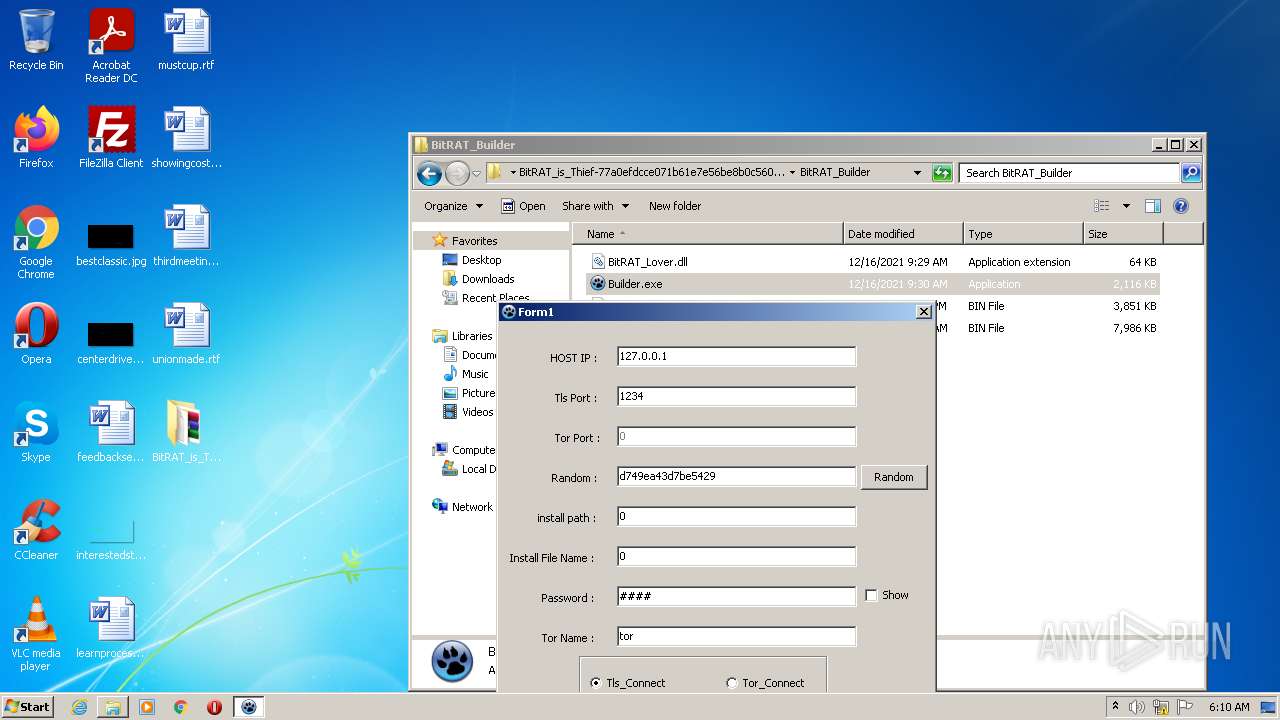Sort by Type column header
Viewport: 1280px width, 720px height.
tap(1023, 234)
